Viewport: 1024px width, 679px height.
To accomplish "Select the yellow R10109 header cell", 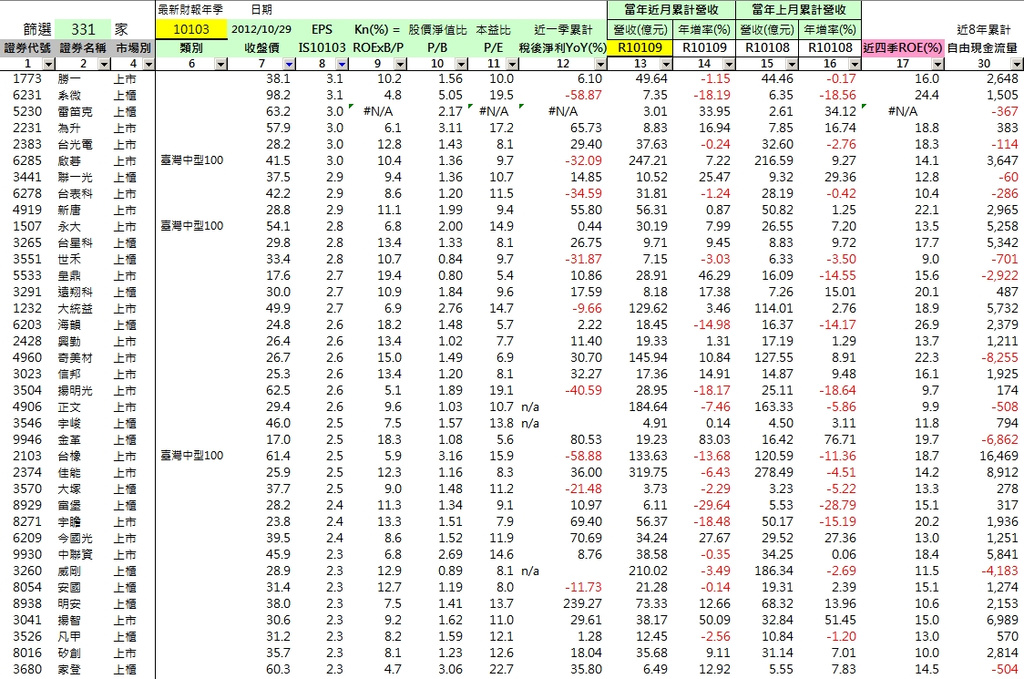I will point(640,48).
